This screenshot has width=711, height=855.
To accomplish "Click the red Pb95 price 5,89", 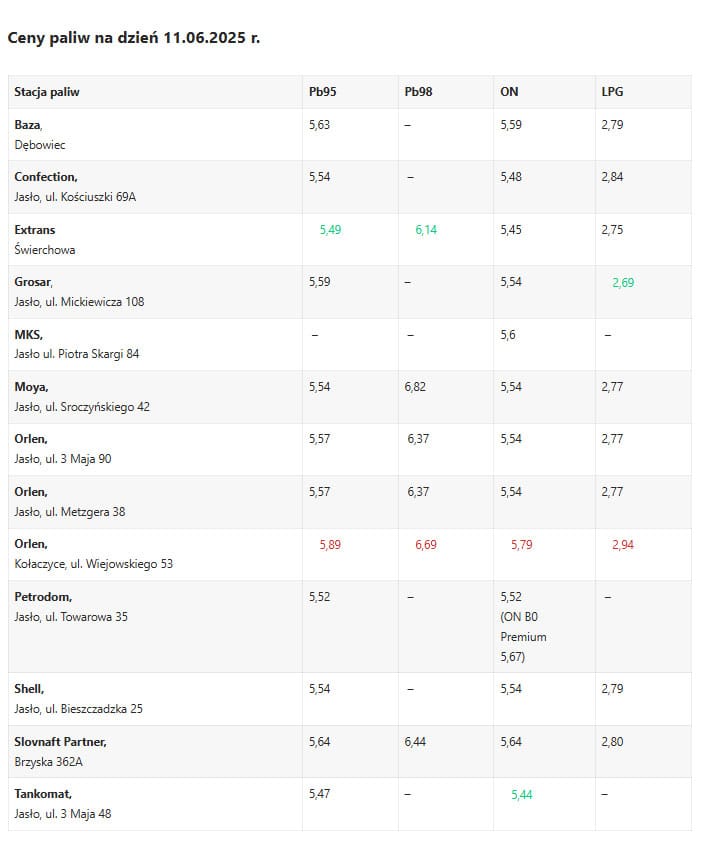I will click(330, 545).
